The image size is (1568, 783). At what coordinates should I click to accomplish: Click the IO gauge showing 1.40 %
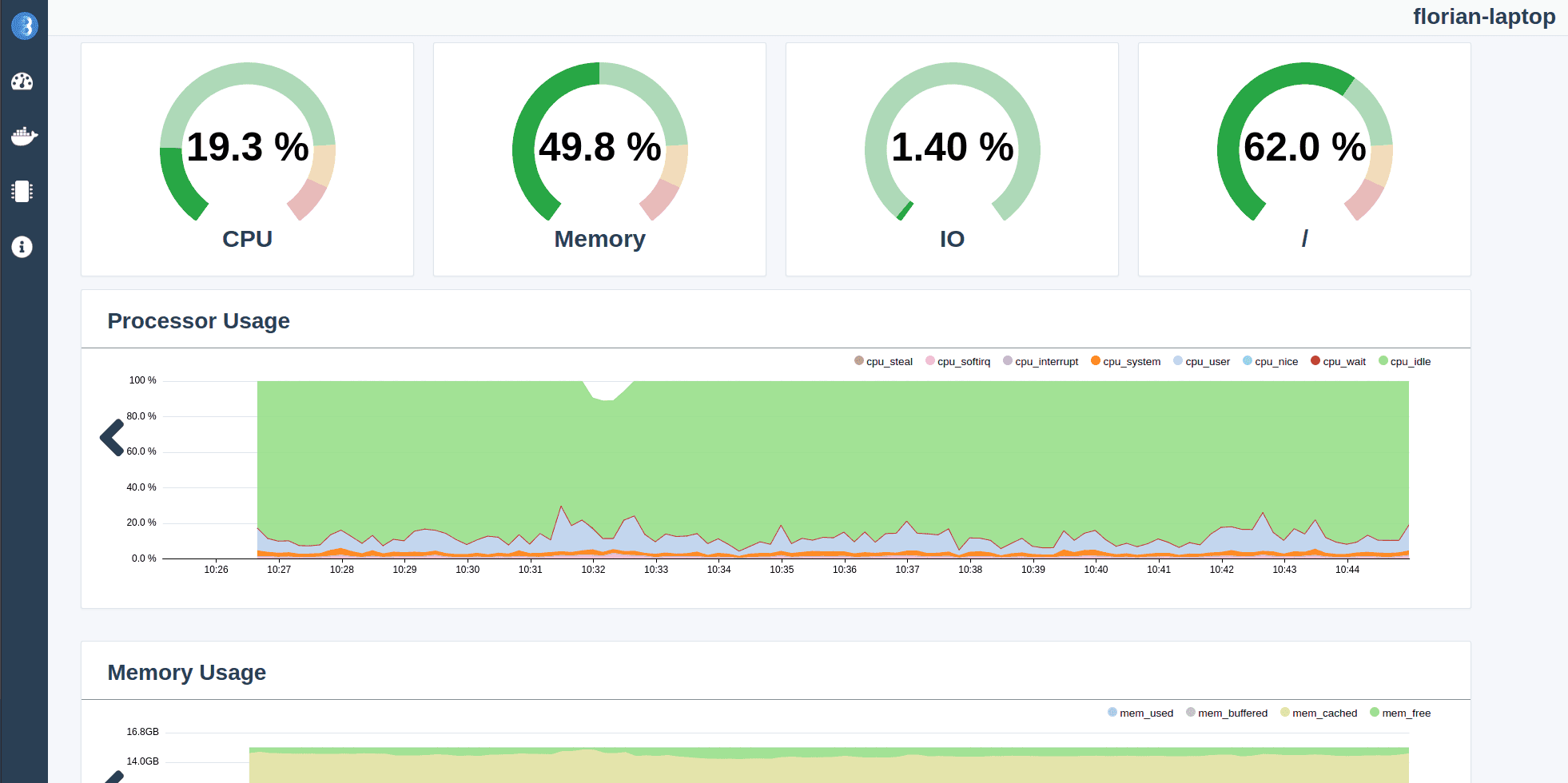[x=953, y=142]
